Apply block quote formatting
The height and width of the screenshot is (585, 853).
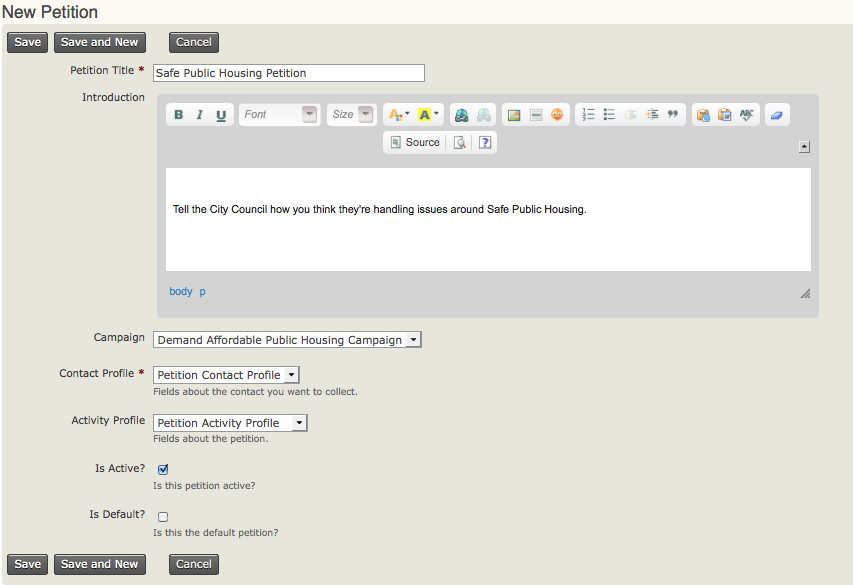click(x=673, y=115)
